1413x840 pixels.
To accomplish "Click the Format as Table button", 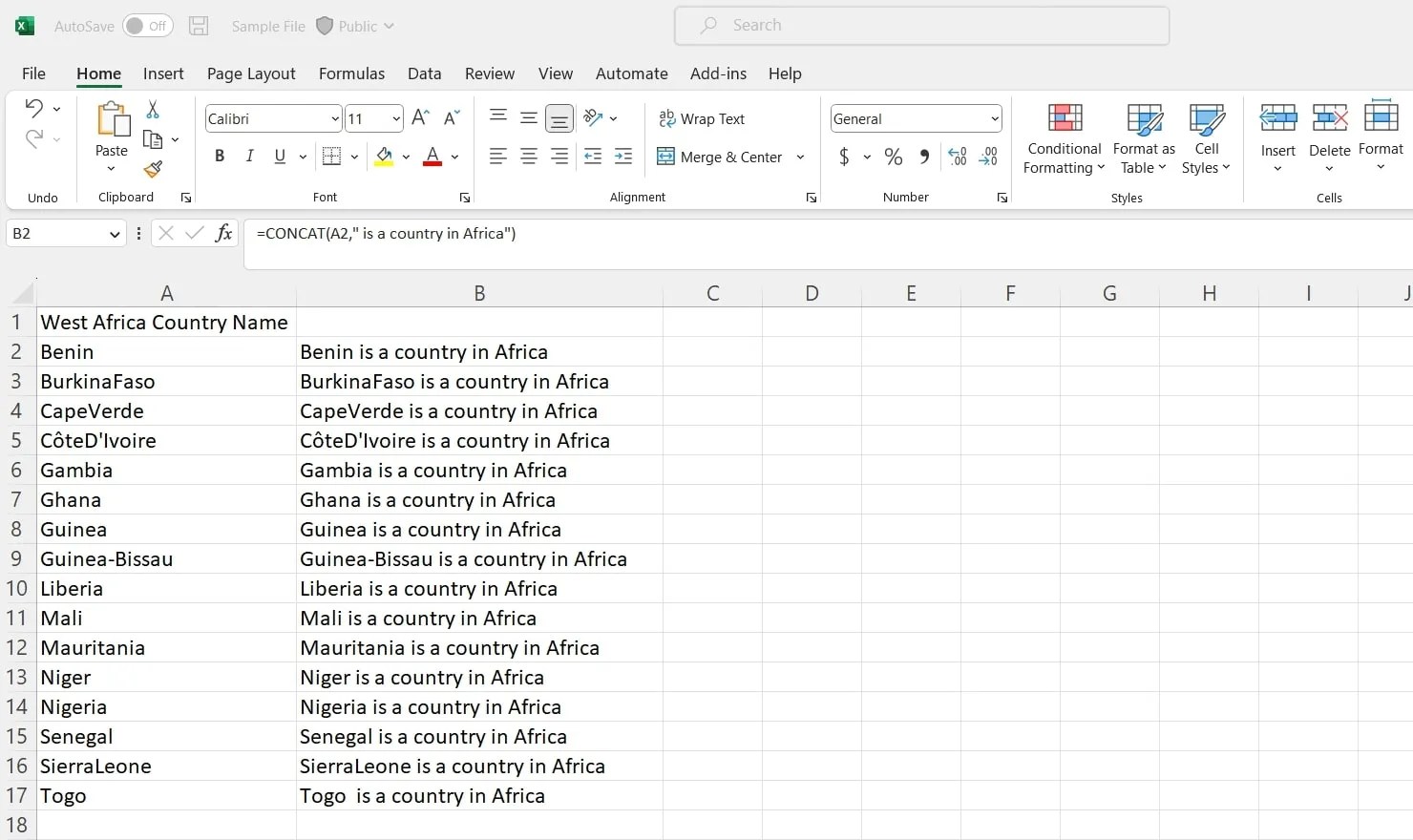I will point(1144,138).
